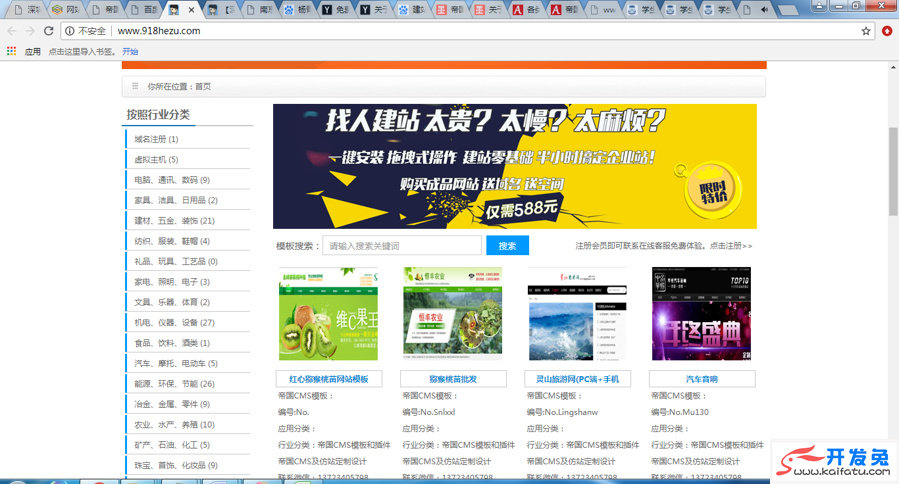Open the 灵山旅游网(PC端+手机 title button
This screenshot has width=899, height=484.
(577, 379)
